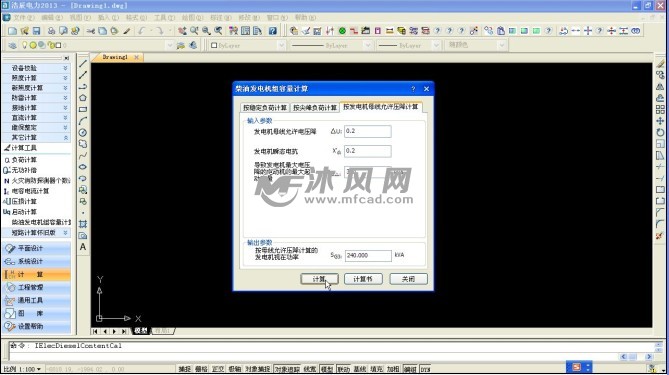The image size is (669, 375).
Task: Click the 计算书 button
Action: tap(363, 279)
